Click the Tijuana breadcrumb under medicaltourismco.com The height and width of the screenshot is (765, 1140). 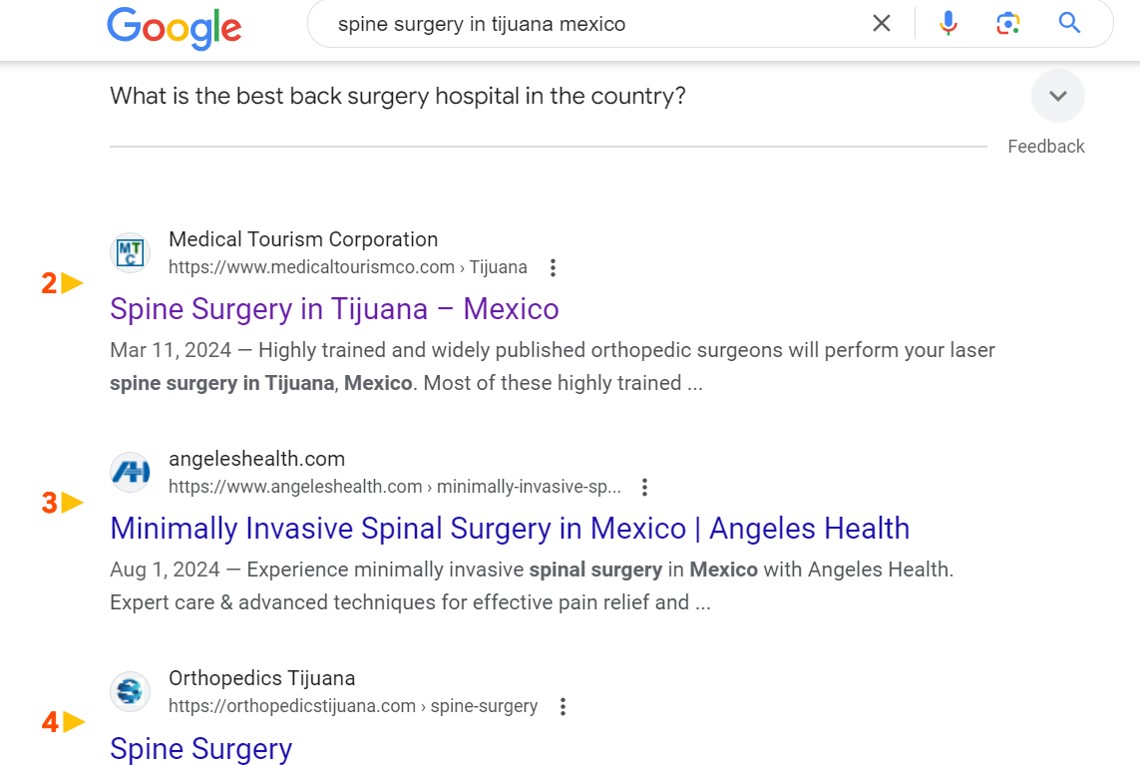(x=503, y=267)
